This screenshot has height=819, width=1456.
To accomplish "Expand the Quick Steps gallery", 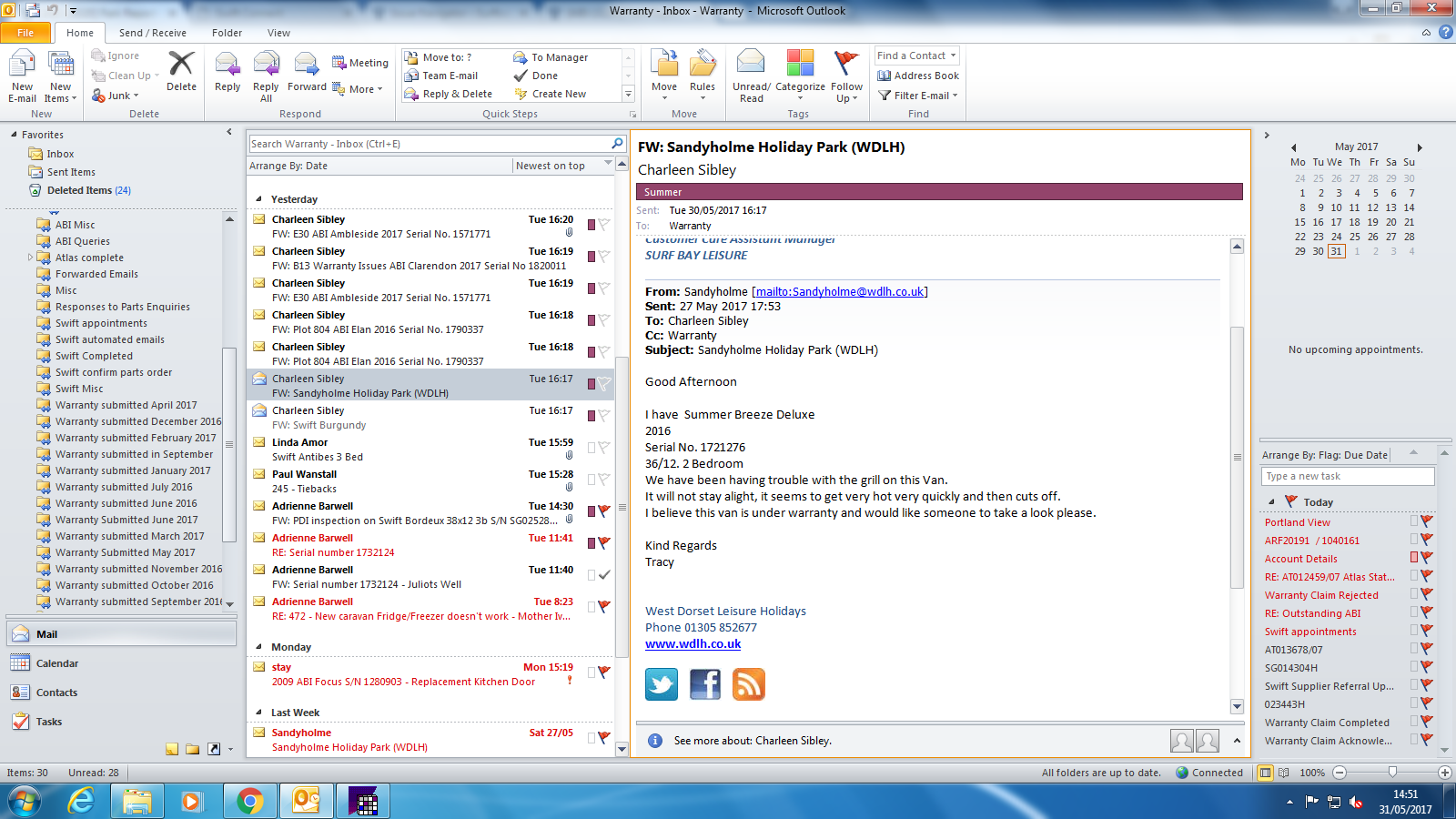I will point(628,94).
